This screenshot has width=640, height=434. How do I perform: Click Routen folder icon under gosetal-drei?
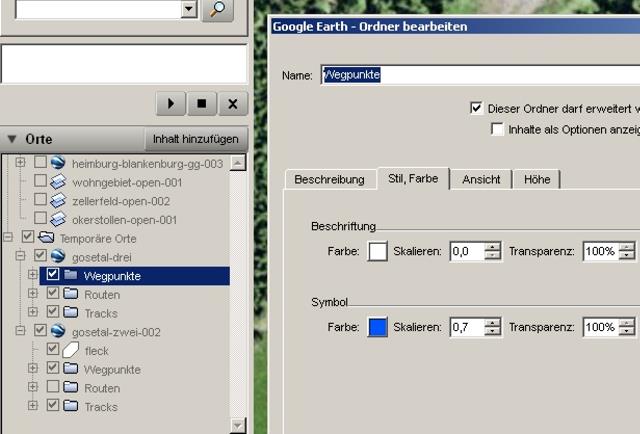pyautogui.click(x=71, y=293)
